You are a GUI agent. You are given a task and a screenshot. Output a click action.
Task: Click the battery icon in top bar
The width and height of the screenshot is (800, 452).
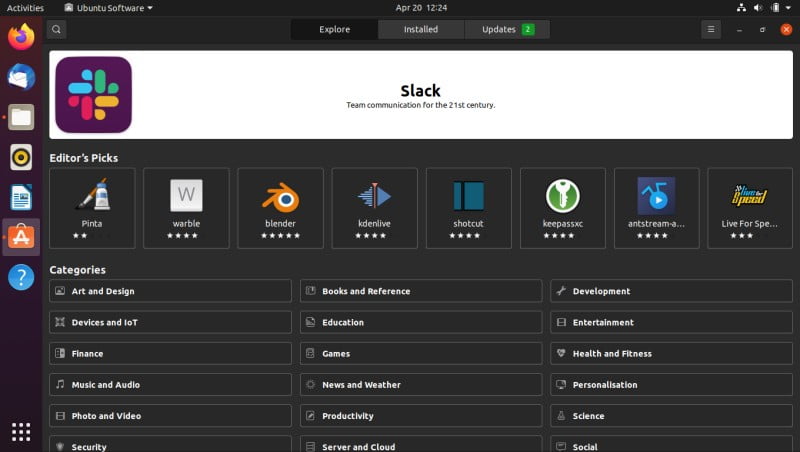click(x=775, y=8)
